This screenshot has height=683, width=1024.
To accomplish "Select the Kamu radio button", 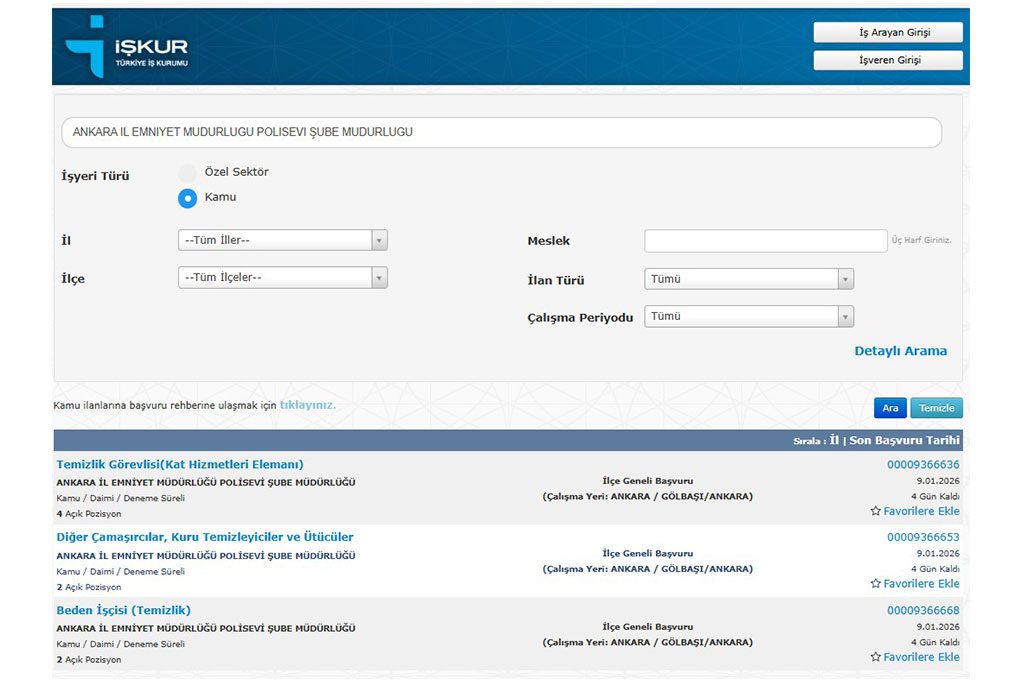I will pyautogui.click(x=187, y=198).
